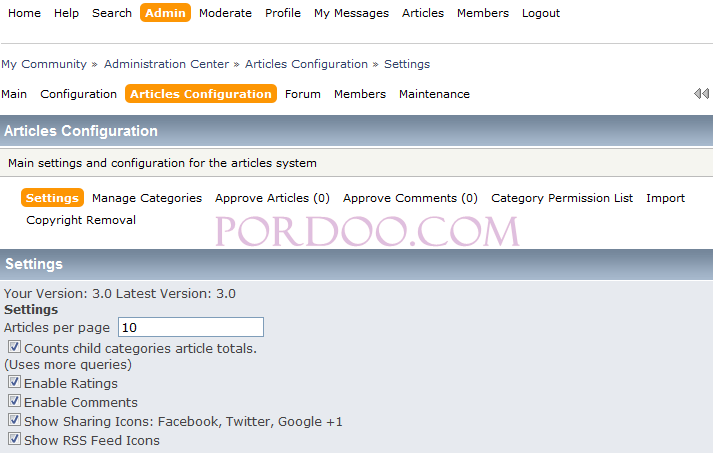Switch to the Main admin tab
Image resolution: width=713 pixels, height=453 pixels.
[14, 94]
